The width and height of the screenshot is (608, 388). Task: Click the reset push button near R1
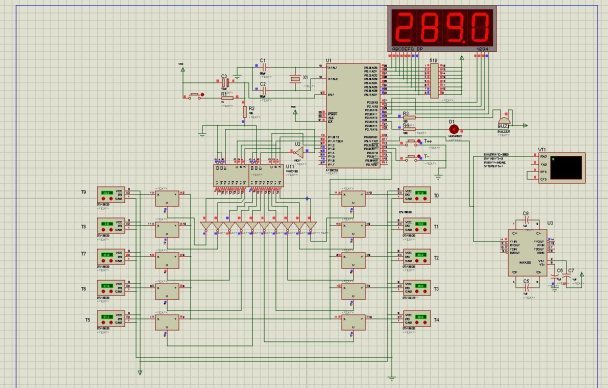click(194, 95)
